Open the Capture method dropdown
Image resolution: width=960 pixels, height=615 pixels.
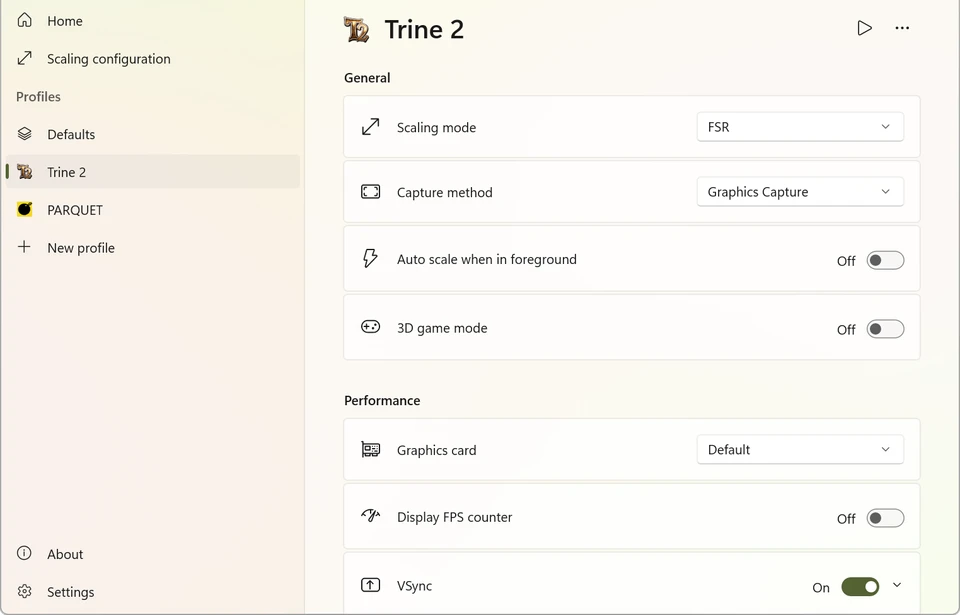tap(800, 192)
